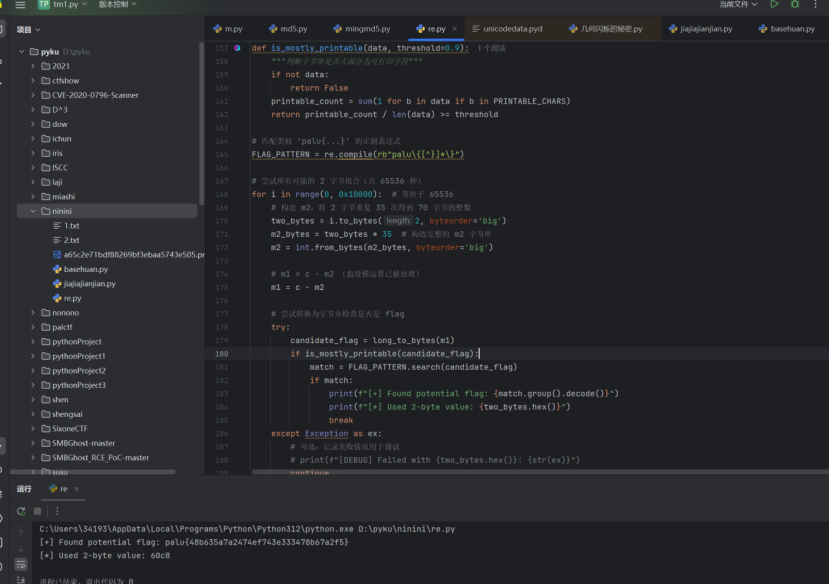Open run panel more options menu
The width and height of the screenshot is (830, 585).
tap(57, 511)
